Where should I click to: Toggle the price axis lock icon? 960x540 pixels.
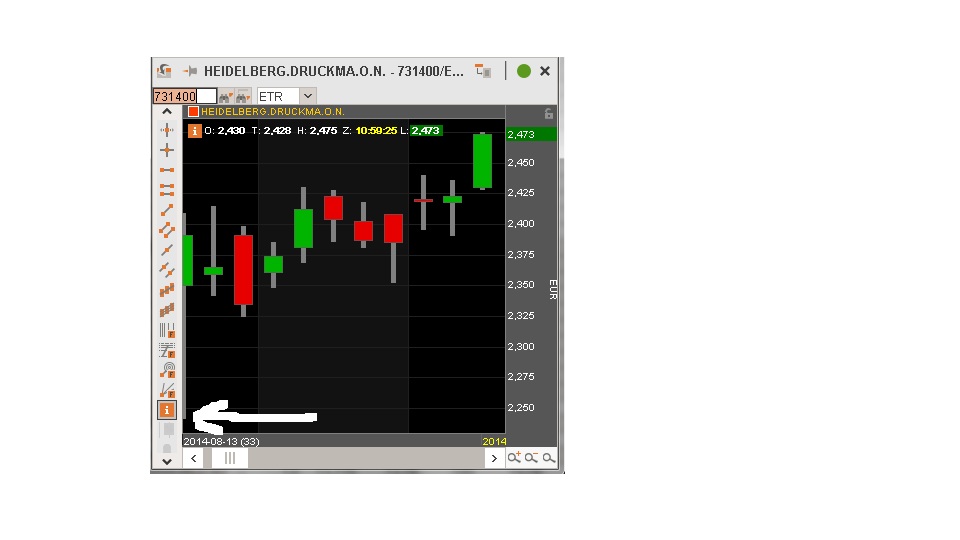[x=549, y=113]
